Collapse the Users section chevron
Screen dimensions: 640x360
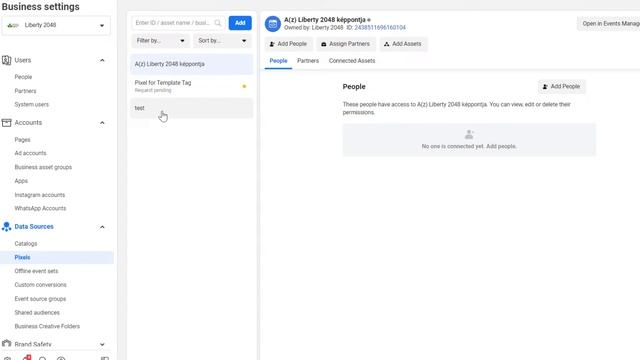pyautogui.click(x=102, y=60)
